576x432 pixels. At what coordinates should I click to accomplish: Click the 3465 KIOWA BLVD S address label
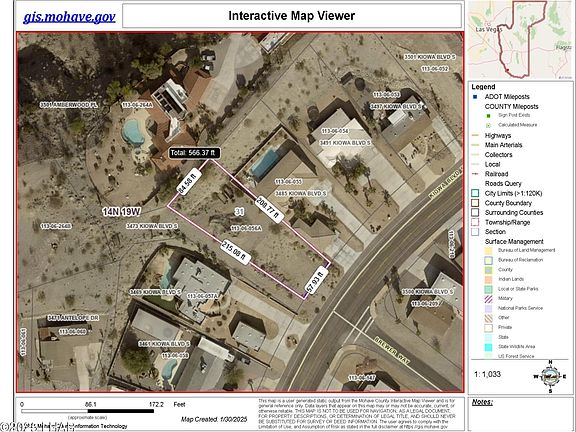155,292
